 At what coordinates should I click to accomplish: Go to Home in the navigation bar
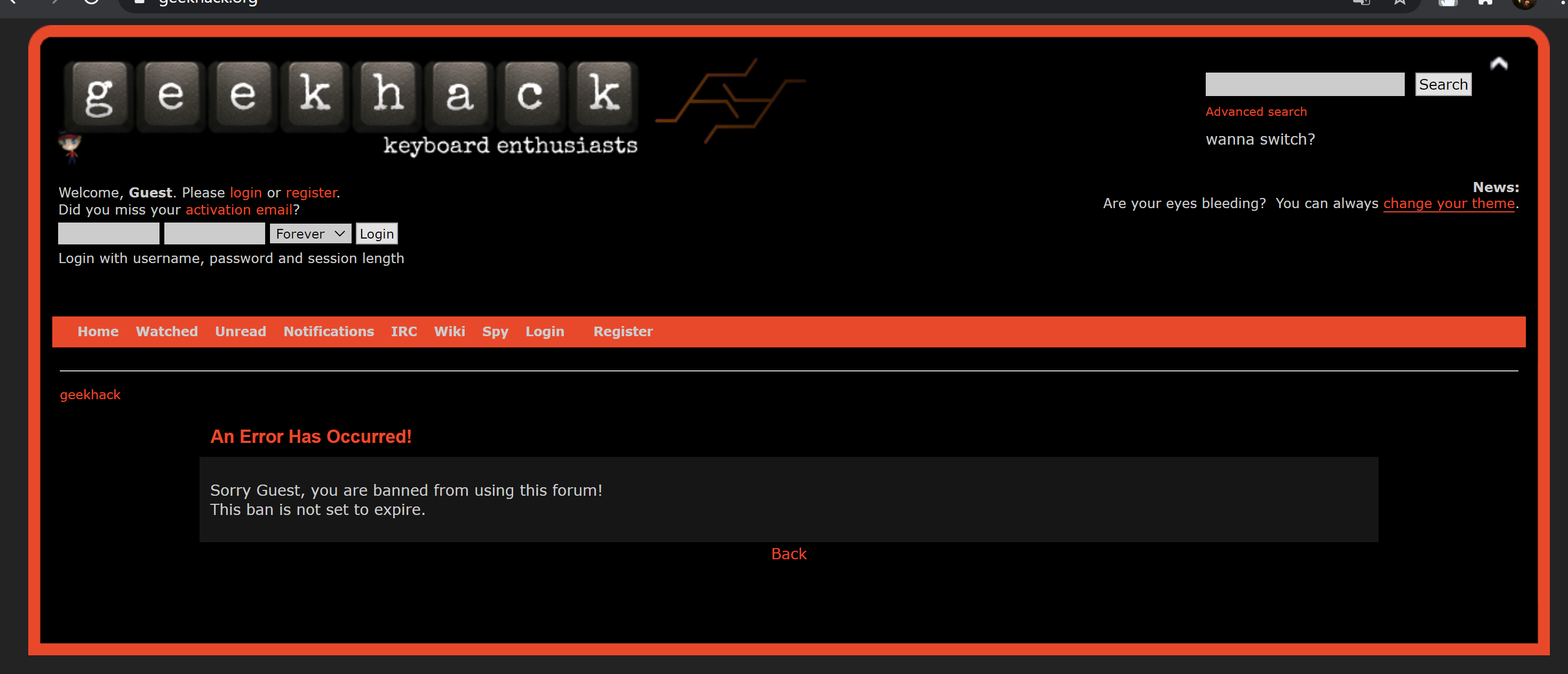click(x=98, y=331)
